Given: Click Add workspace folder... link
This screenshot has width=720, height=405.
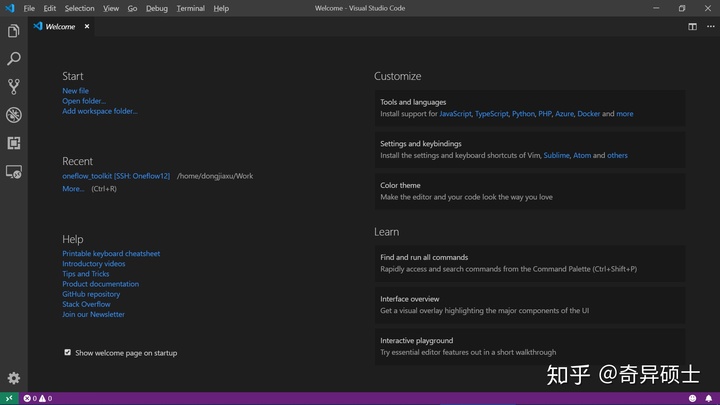Looking at the screenshot, I should 100,111.
